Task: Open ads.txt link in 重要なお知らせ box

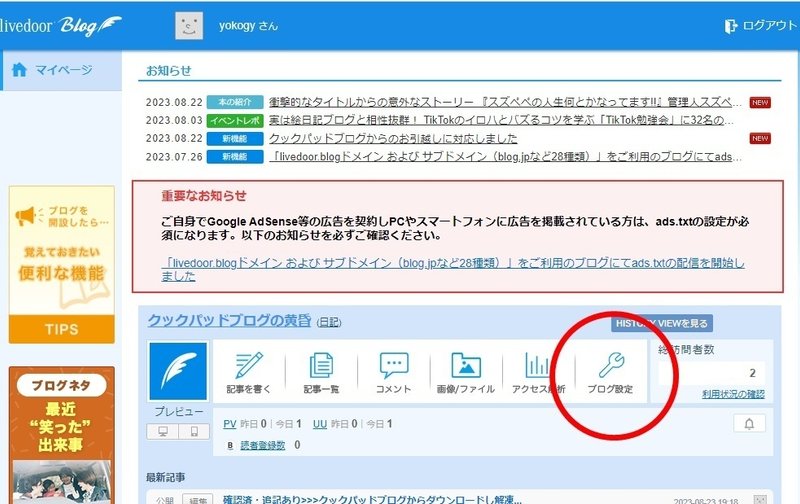Action: point(453,269)
